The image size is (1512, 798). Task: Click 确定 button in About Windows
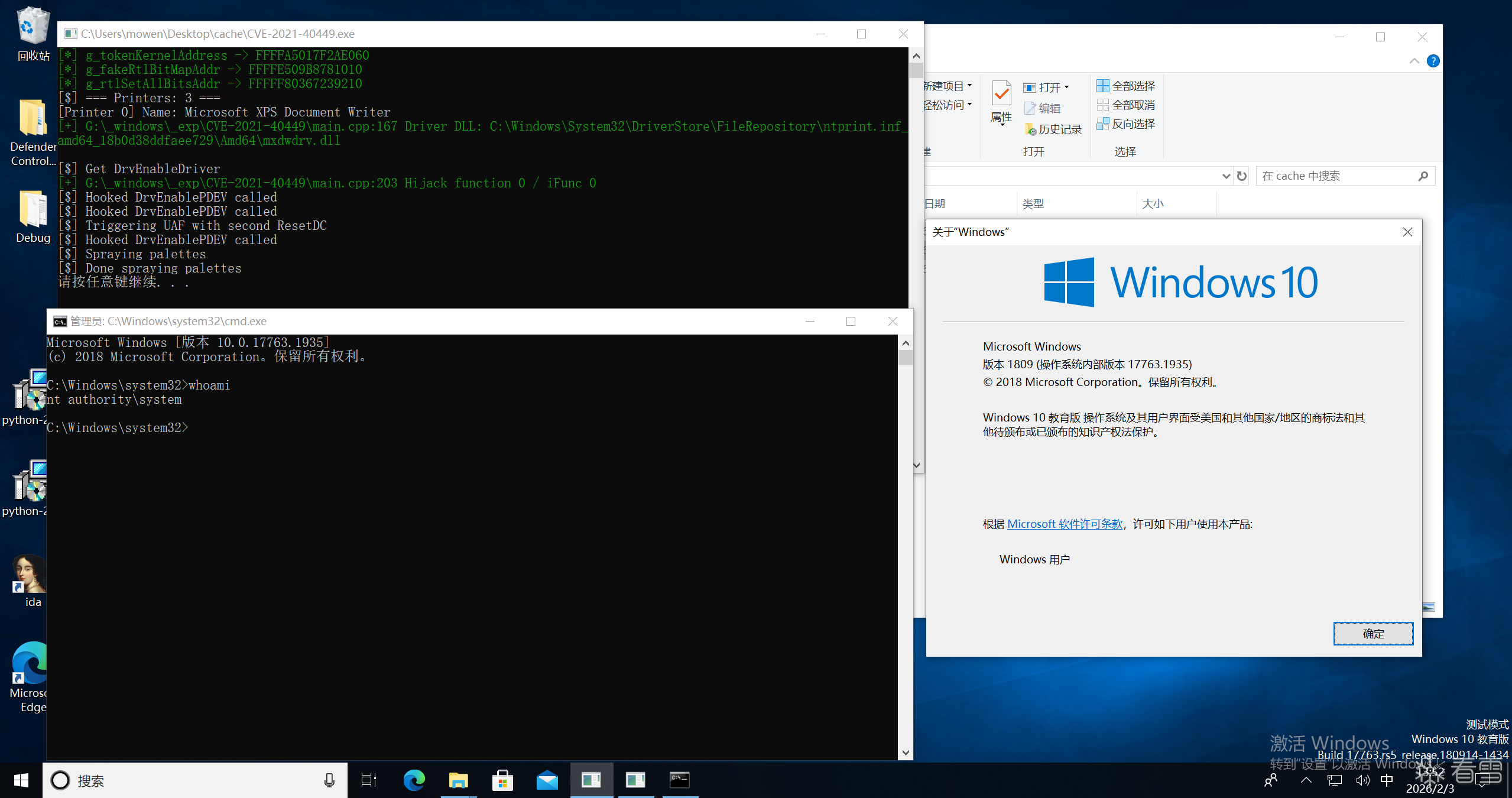tap(1373, 634)
